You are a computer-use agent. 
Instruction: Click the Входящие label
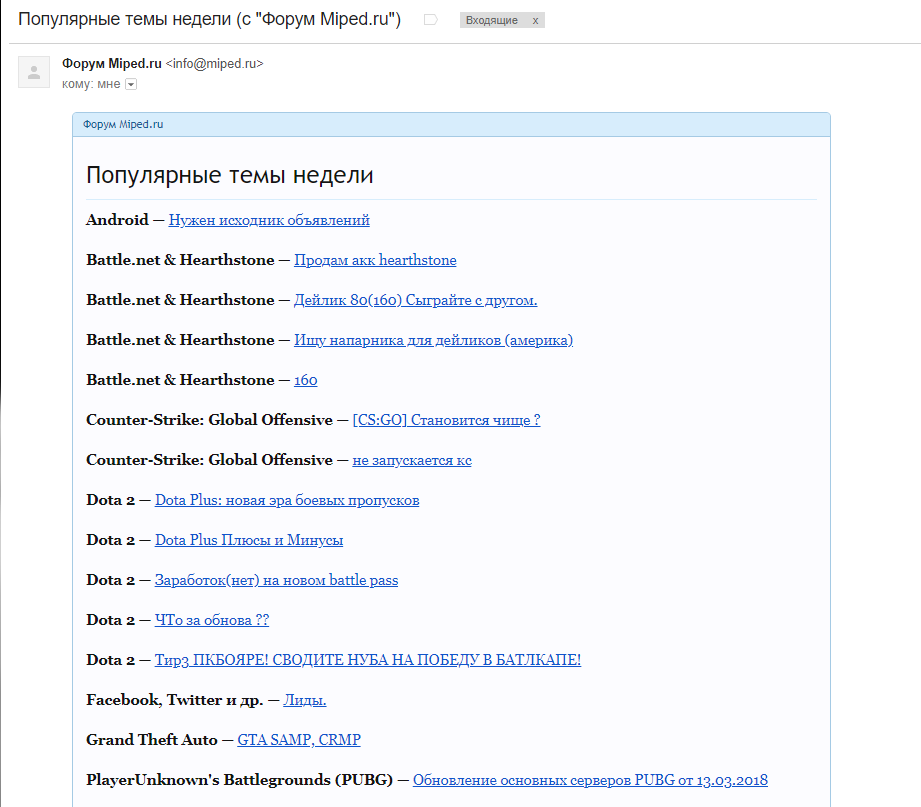coord(492,21)
